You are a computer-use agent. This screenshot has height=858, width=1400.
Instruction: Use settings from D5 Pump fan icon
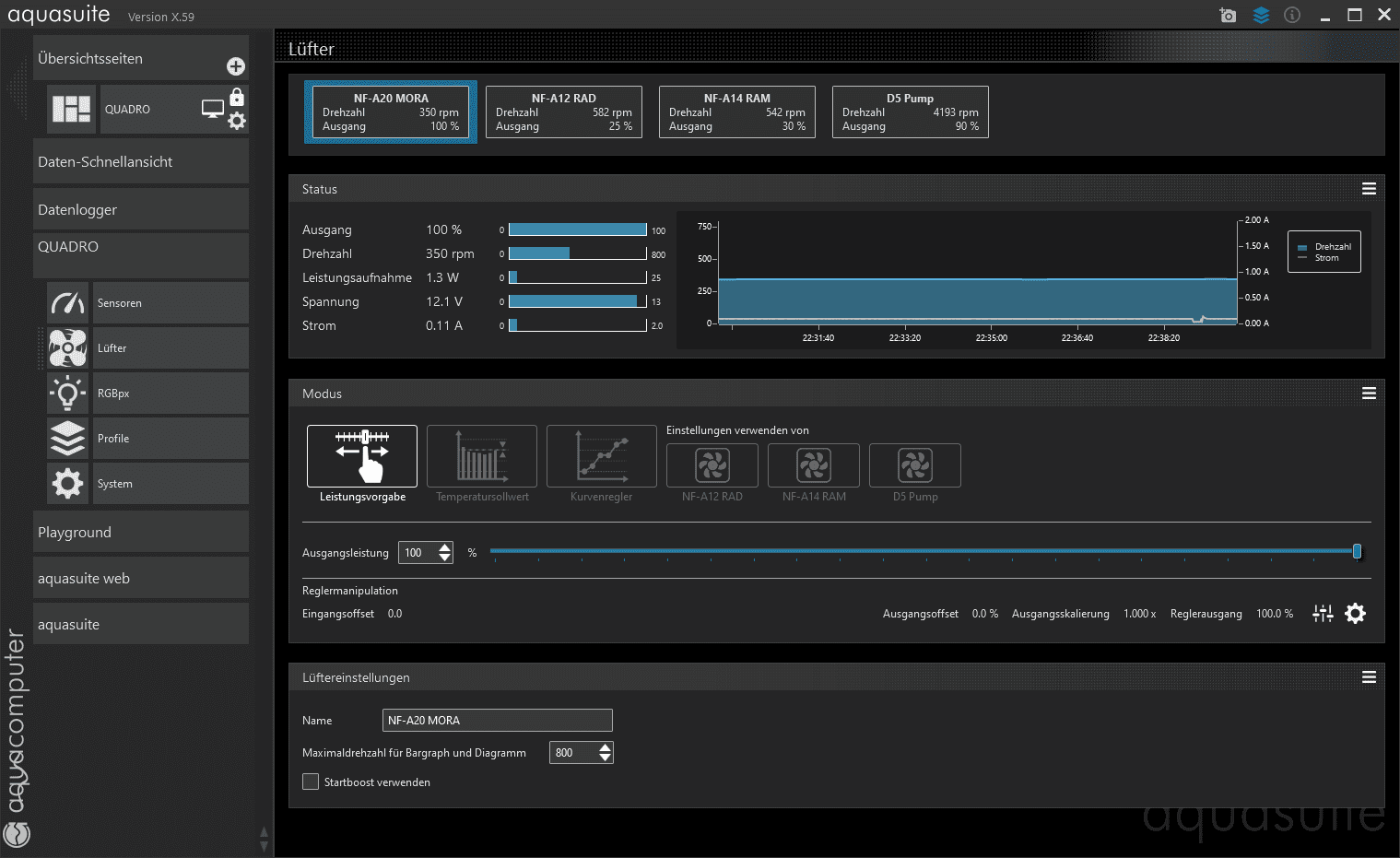[915, 465]
